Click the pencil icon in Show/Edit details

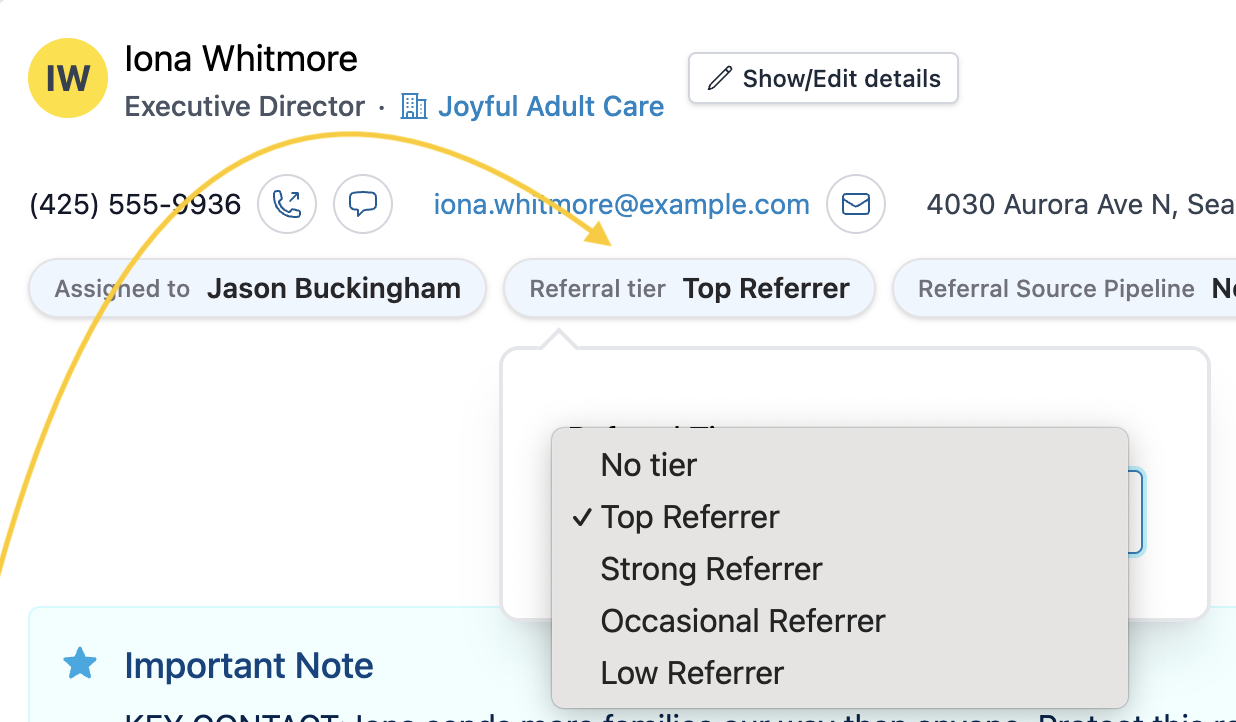click(719, 79)
